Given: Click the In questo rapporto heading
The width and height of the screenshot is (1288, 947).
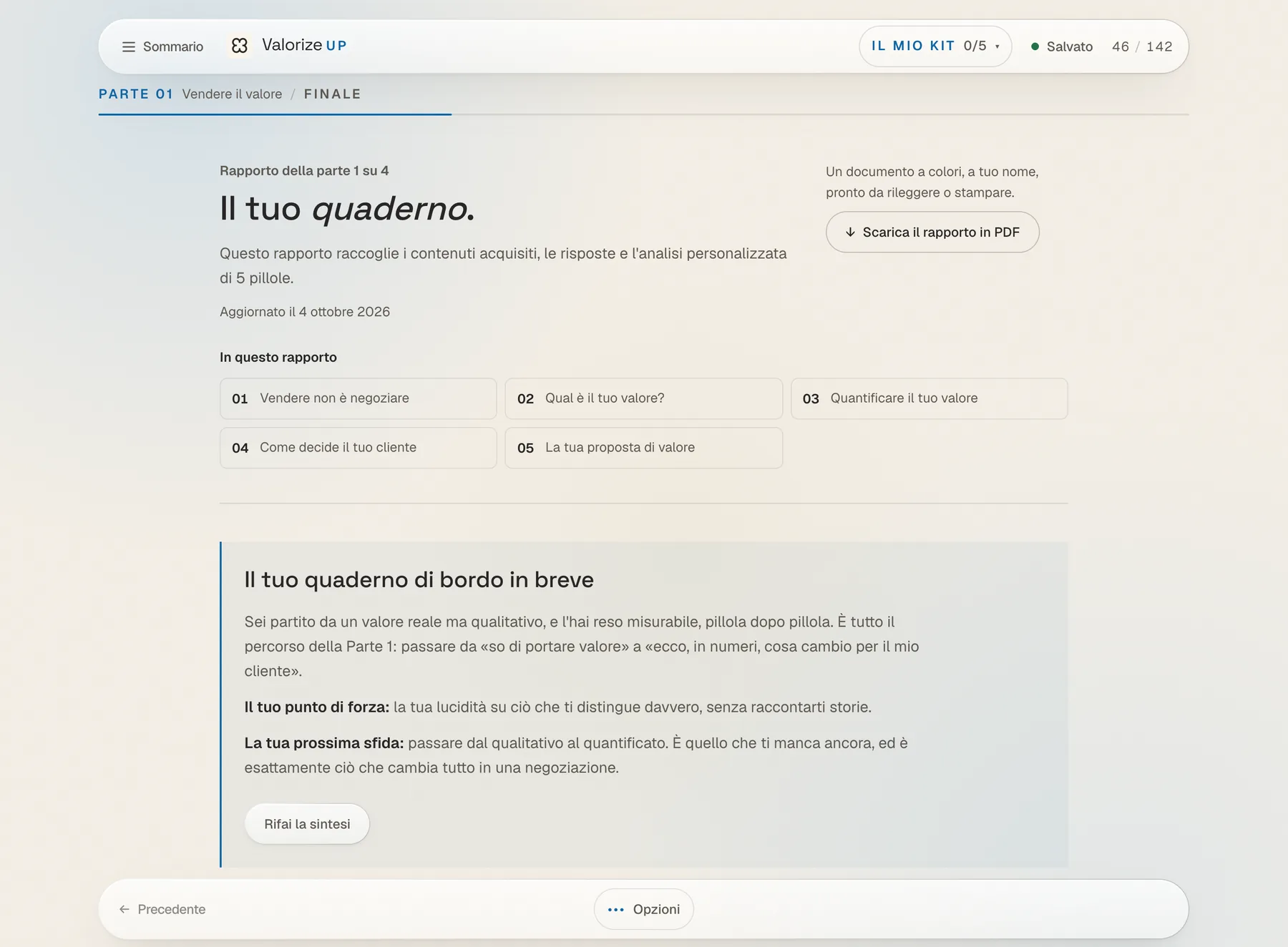Looking at the screenshot, I should pos(278,357).
